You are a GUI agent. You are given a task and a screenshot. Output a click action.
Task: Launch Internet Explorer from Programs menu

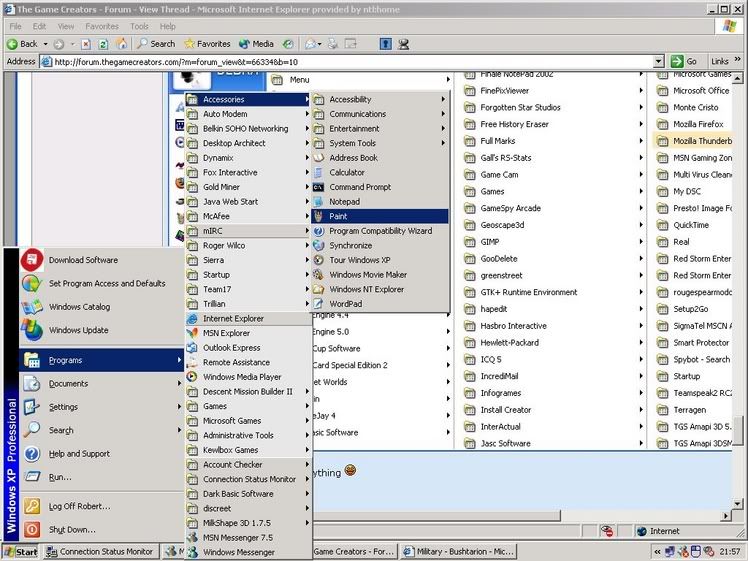[x=249, y=318]
